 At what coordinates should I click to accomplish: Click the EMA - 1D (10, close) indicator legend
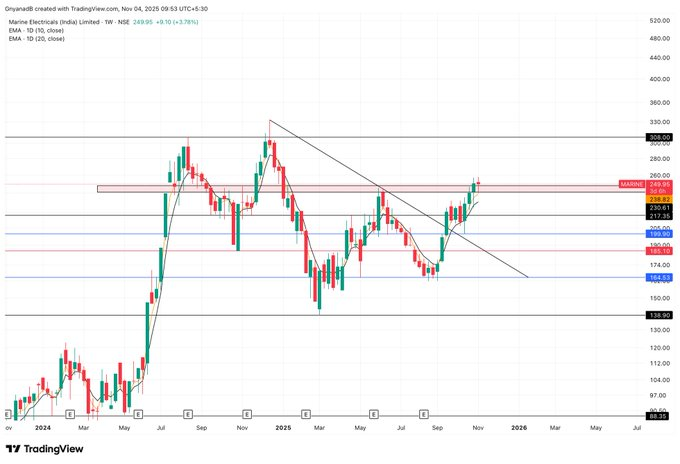pyautogui.click(x=36, y=30)
